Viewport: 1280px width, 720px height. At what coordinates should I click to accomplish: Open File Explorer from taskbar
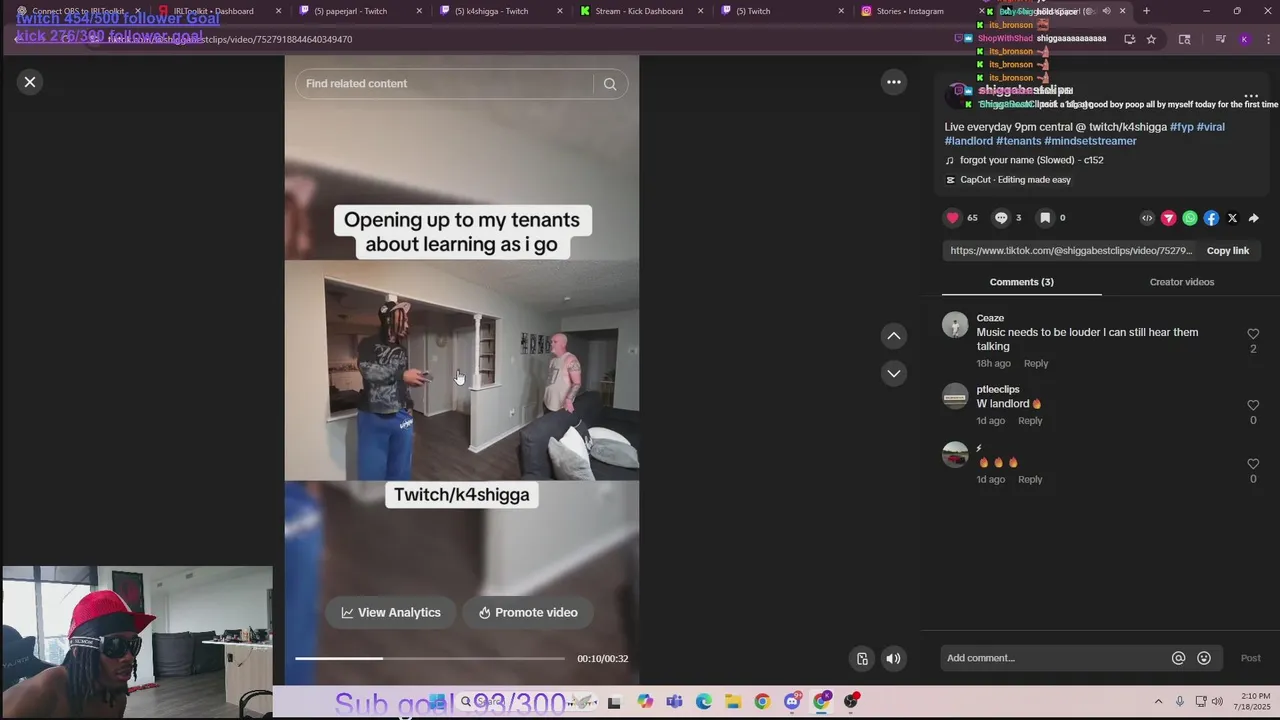[733, 702]
